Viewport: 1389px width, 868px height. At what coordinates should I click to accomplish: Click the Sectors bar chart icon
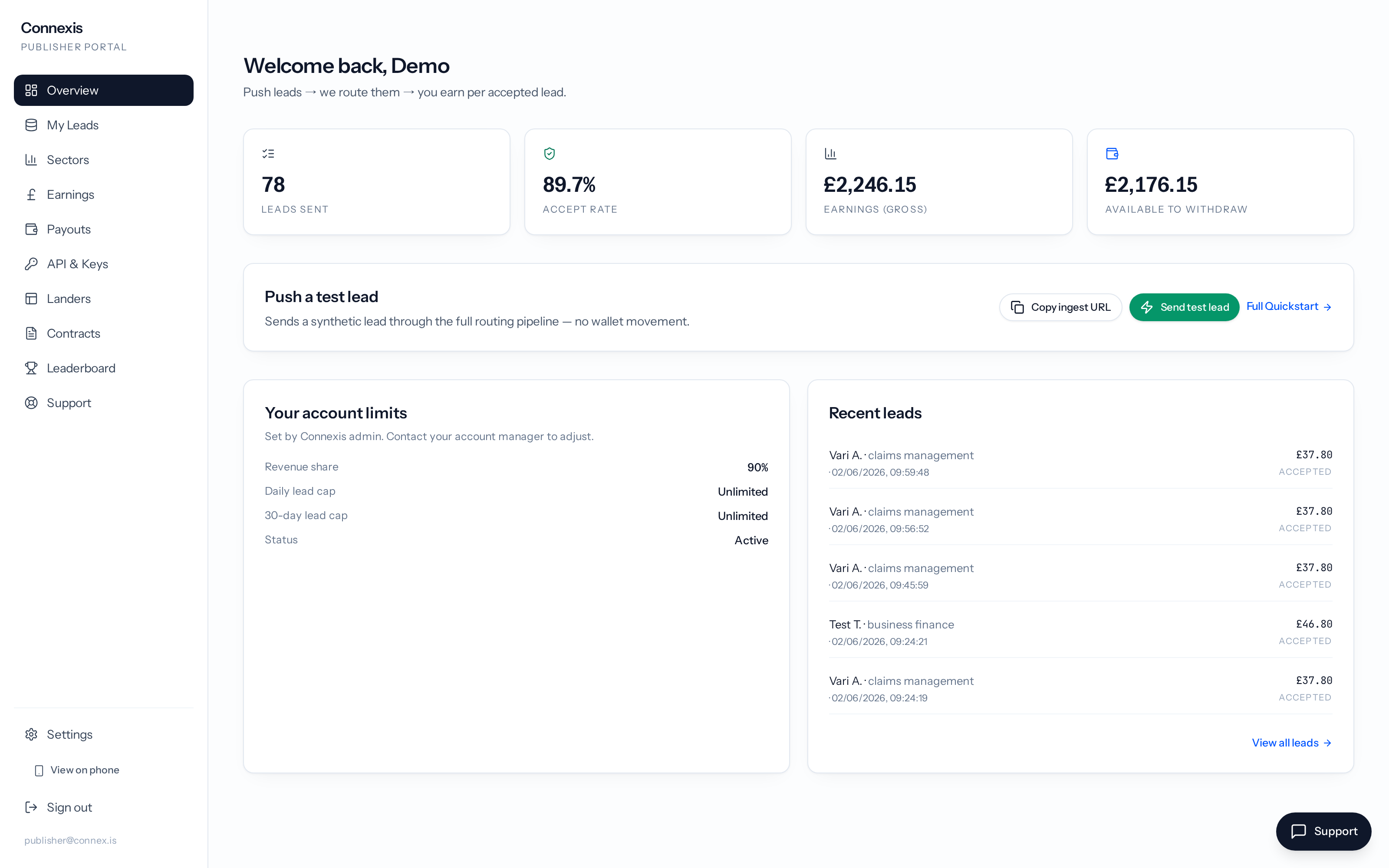coord(31,160)
